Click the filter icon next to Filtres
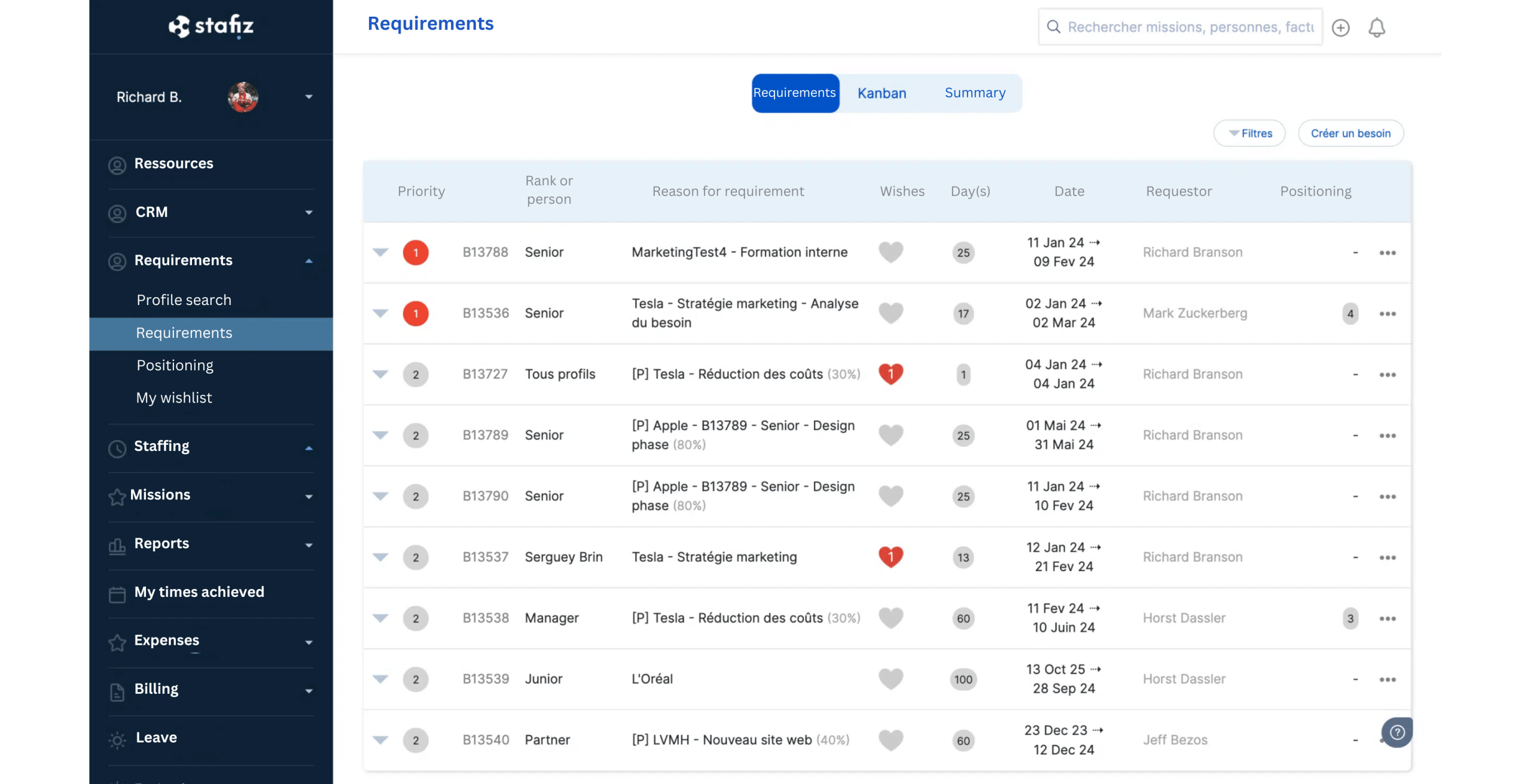This screenshot has height=784, width=1531. [x=1233, y=132]
